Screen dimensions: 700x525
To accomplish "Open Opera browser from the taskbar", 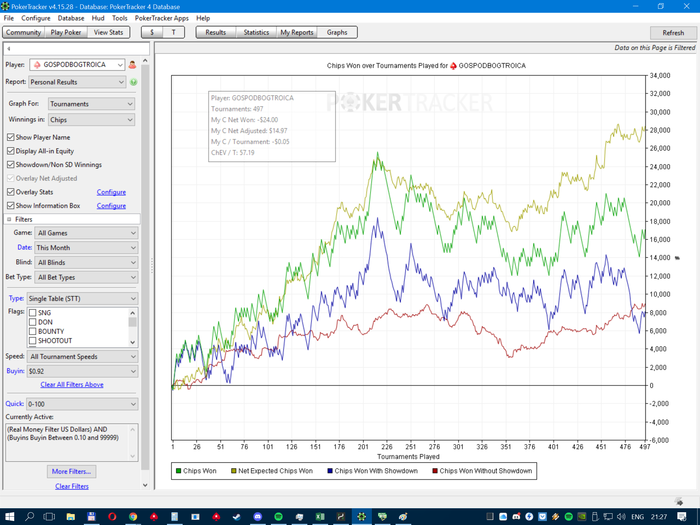I will point(112,517).
